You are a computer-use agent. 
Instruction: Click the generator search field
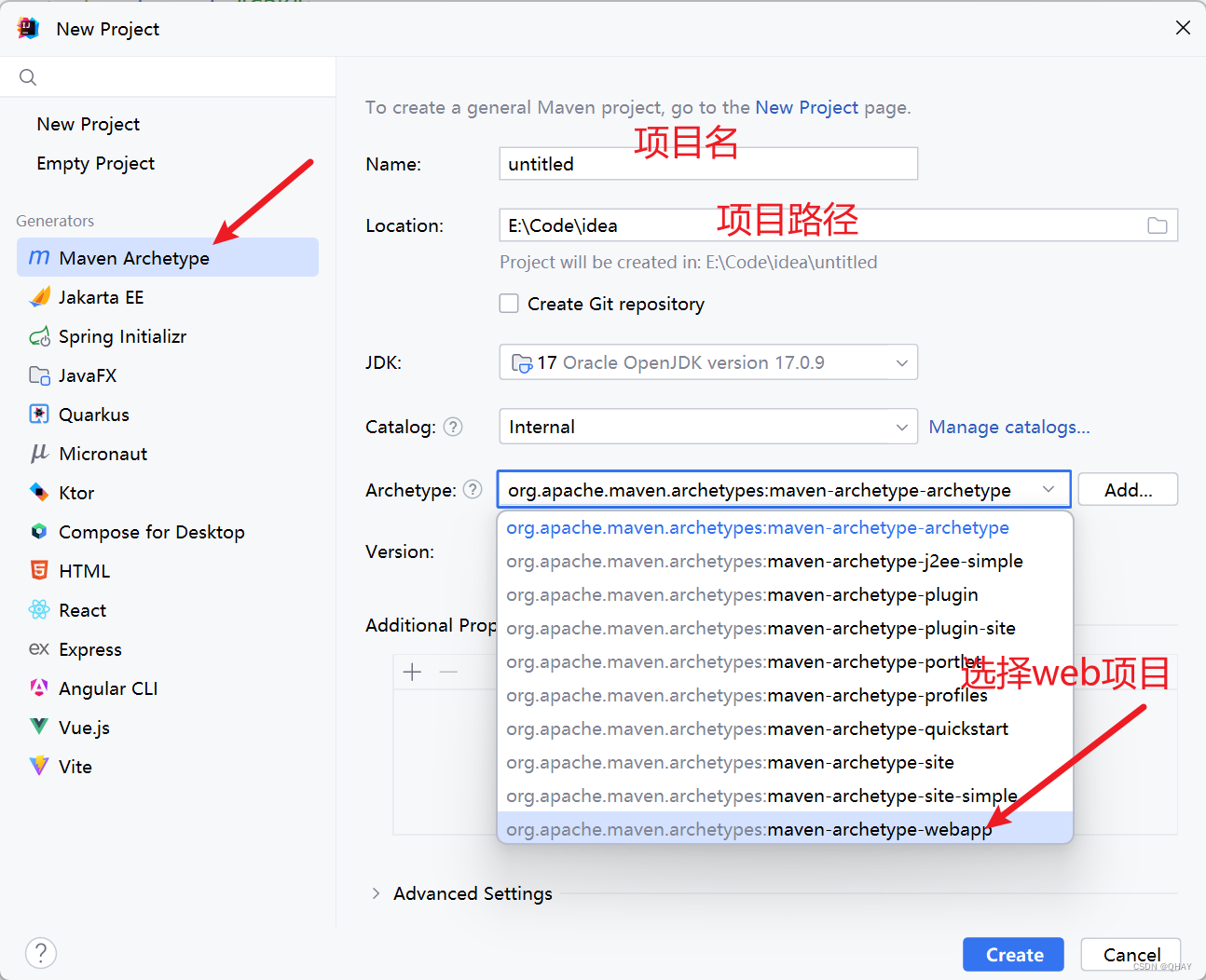pyautogui.click(x=168, y=77)
